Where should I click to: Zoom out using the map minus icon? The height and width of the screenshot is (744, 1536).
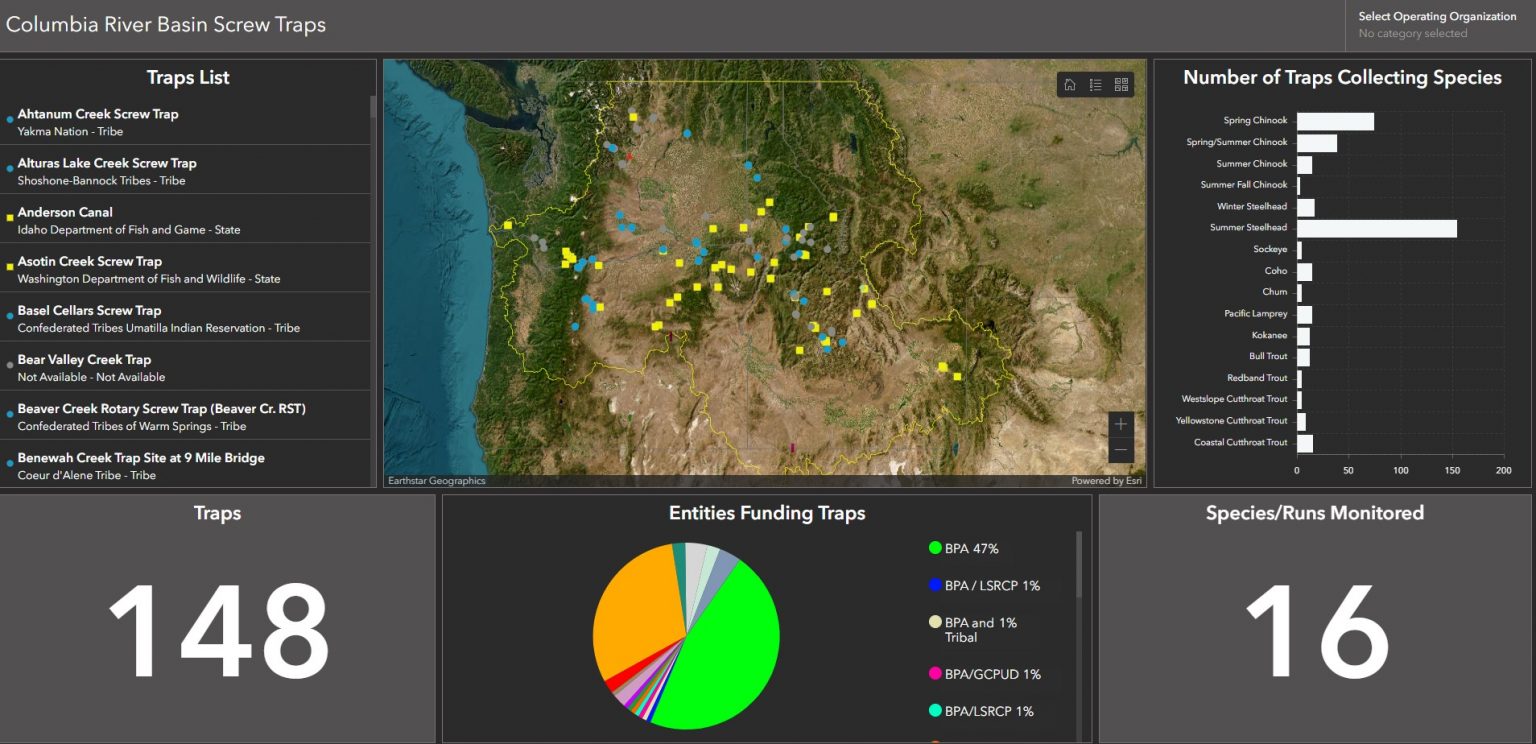pyautogui.click(x=1121, y=451)
